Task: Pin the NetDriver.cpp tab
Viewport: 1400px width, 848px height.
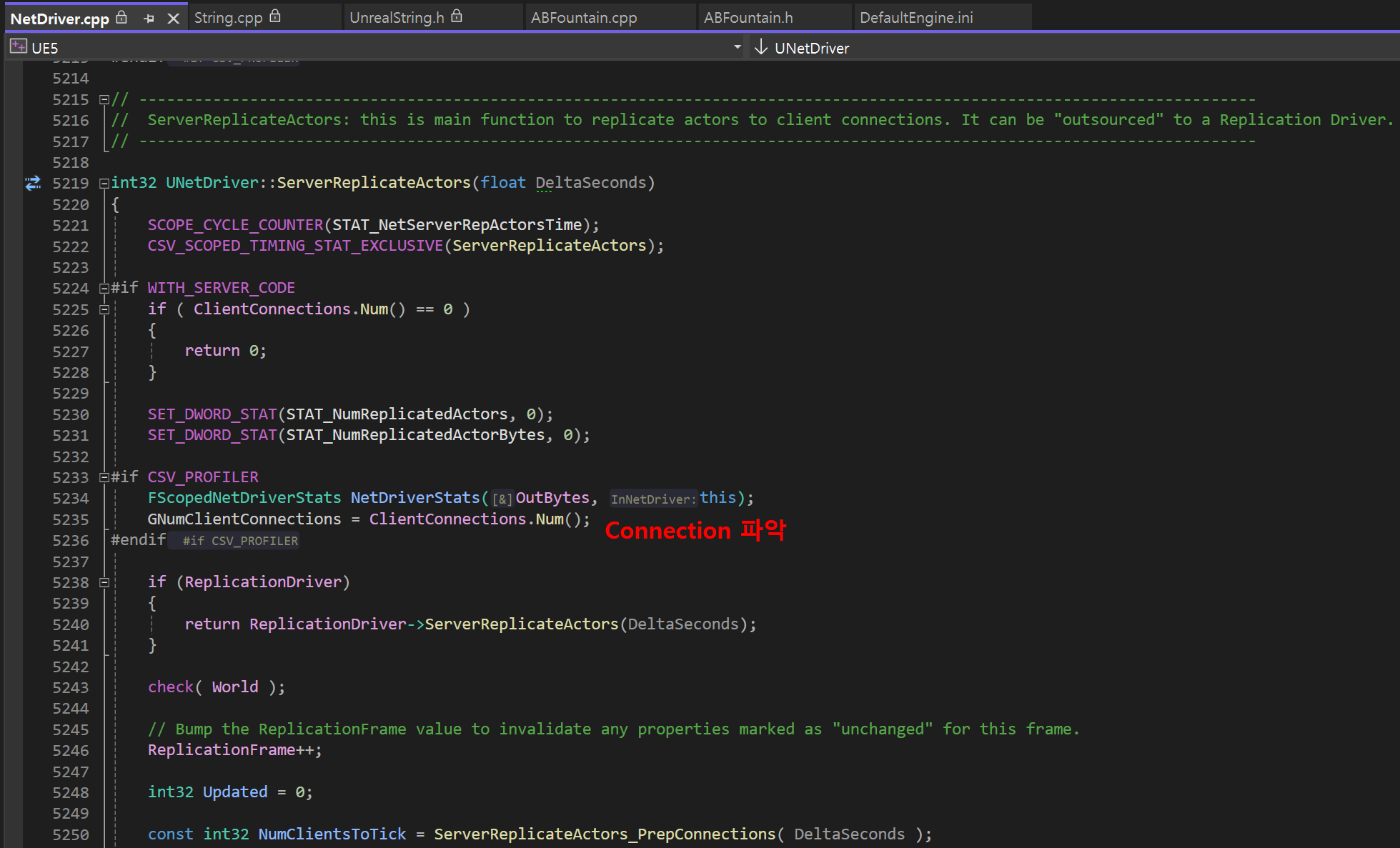Action: click(x=149, y=19)
